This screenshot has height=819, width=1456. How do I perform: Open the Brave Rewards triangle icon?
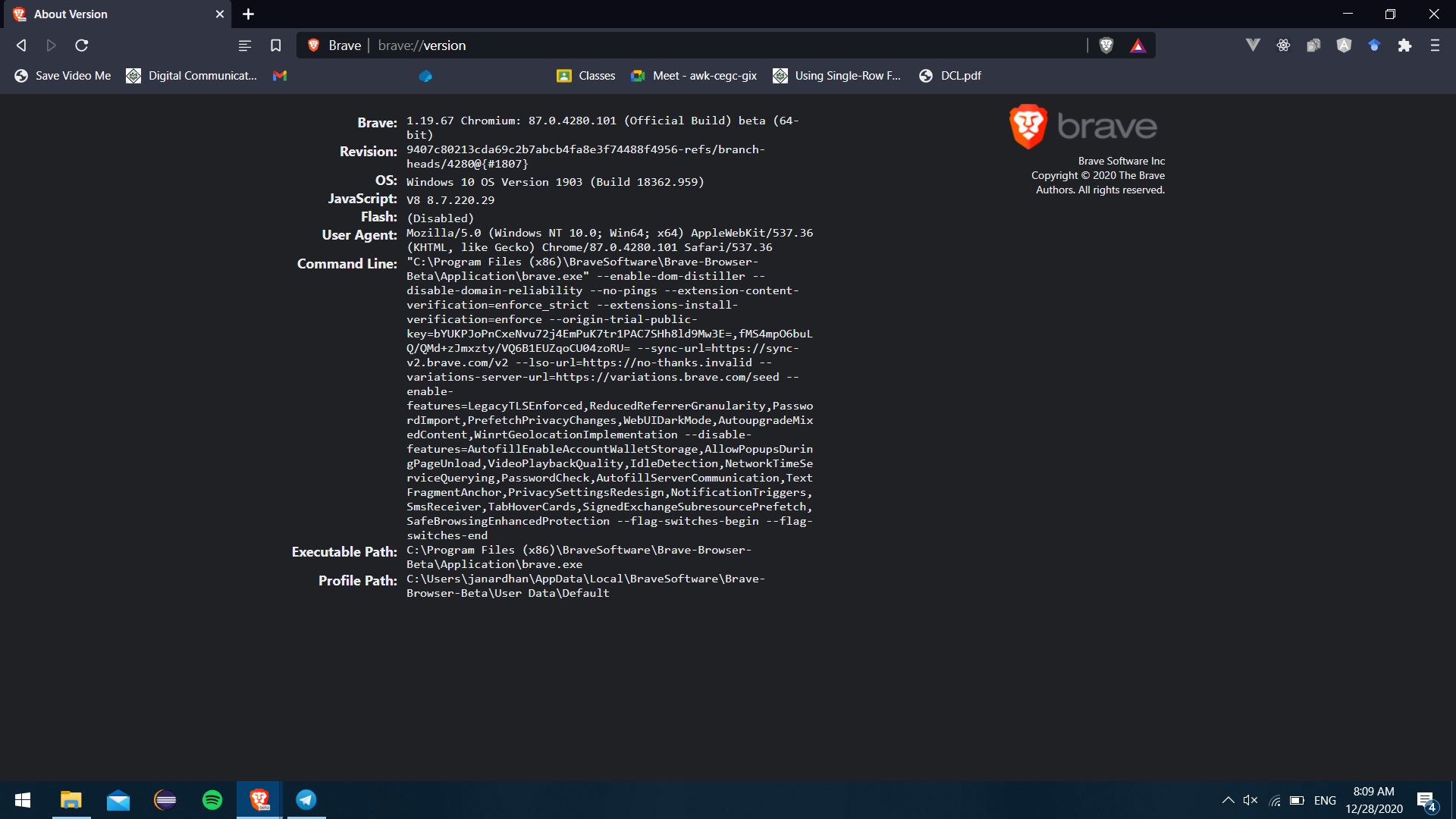coord(1137,45)
